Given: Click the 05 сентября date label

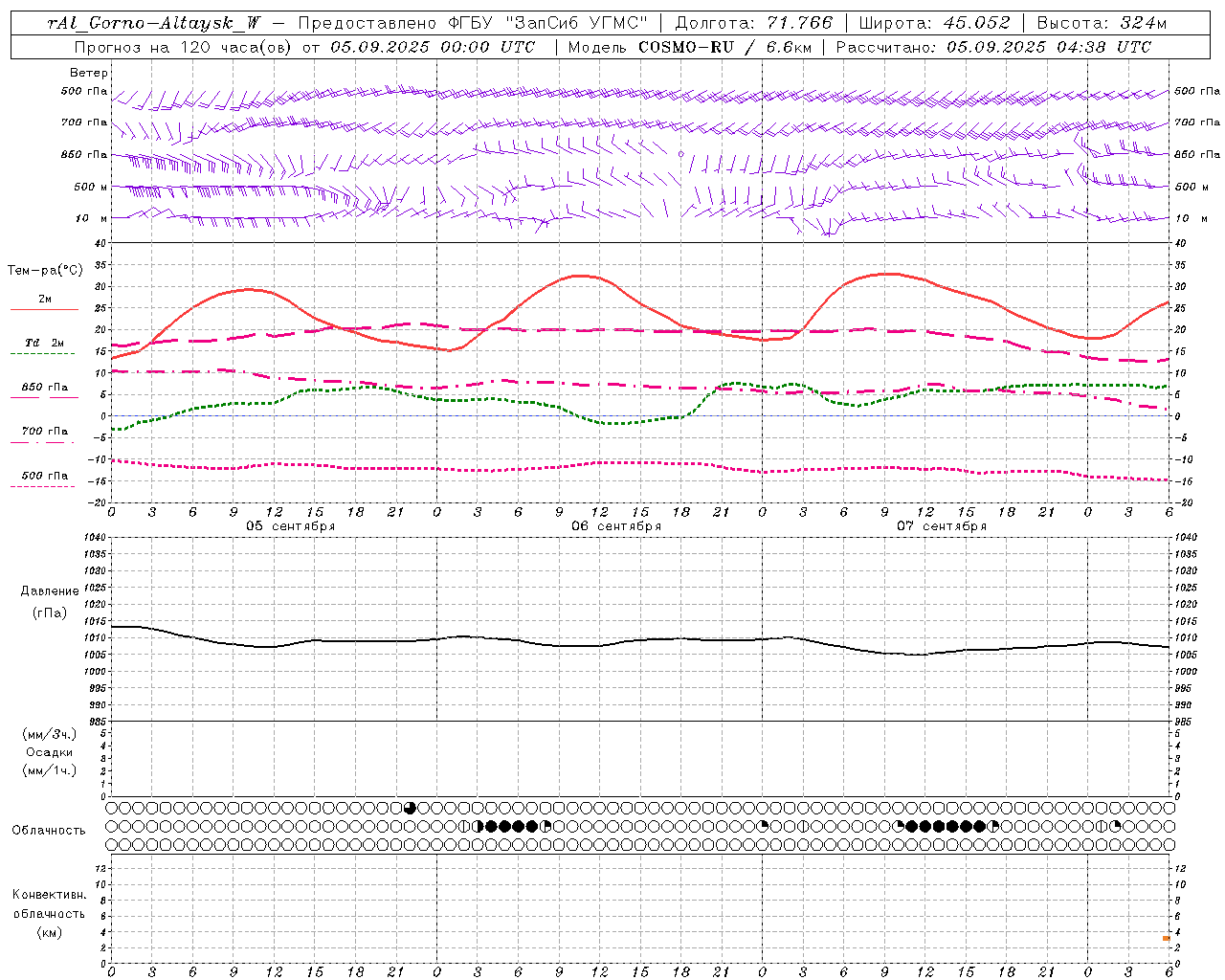Looking at the screenshot, I should click(x=291, y=526).
